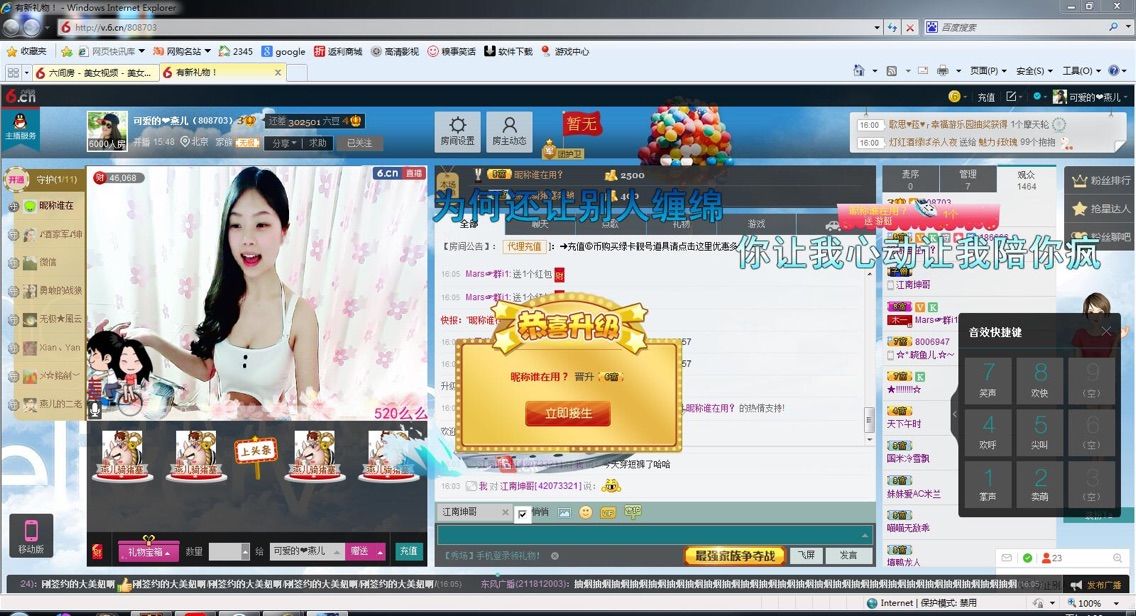Click the 最强家族争夺战 banner button
Screen dimensions: 1136x616
(735, 556)
